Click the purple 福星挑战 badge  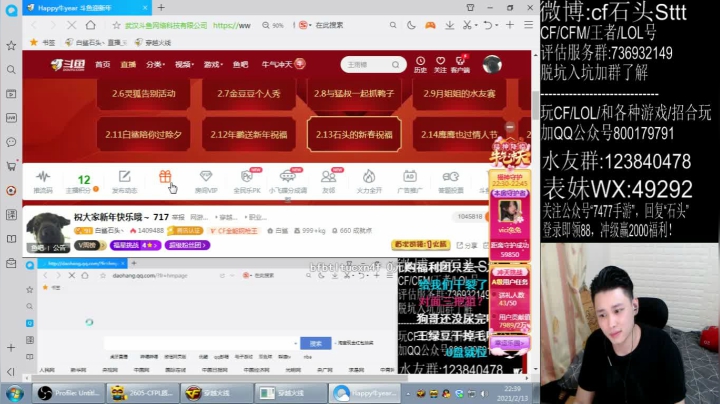click(x=135, y=245)
